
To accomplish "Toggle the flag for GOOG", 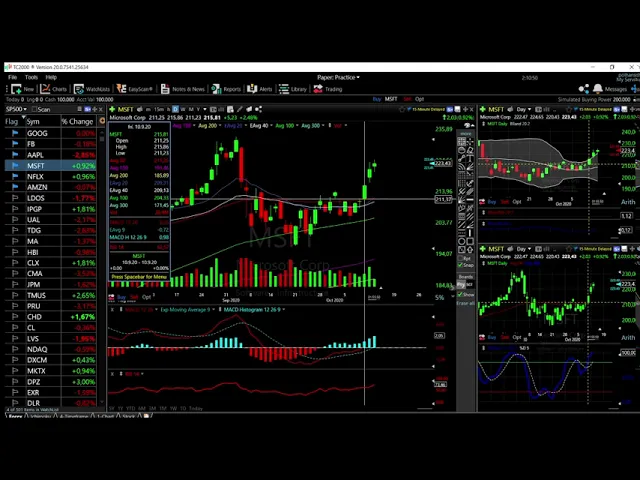I will click(x=15, y=133).
